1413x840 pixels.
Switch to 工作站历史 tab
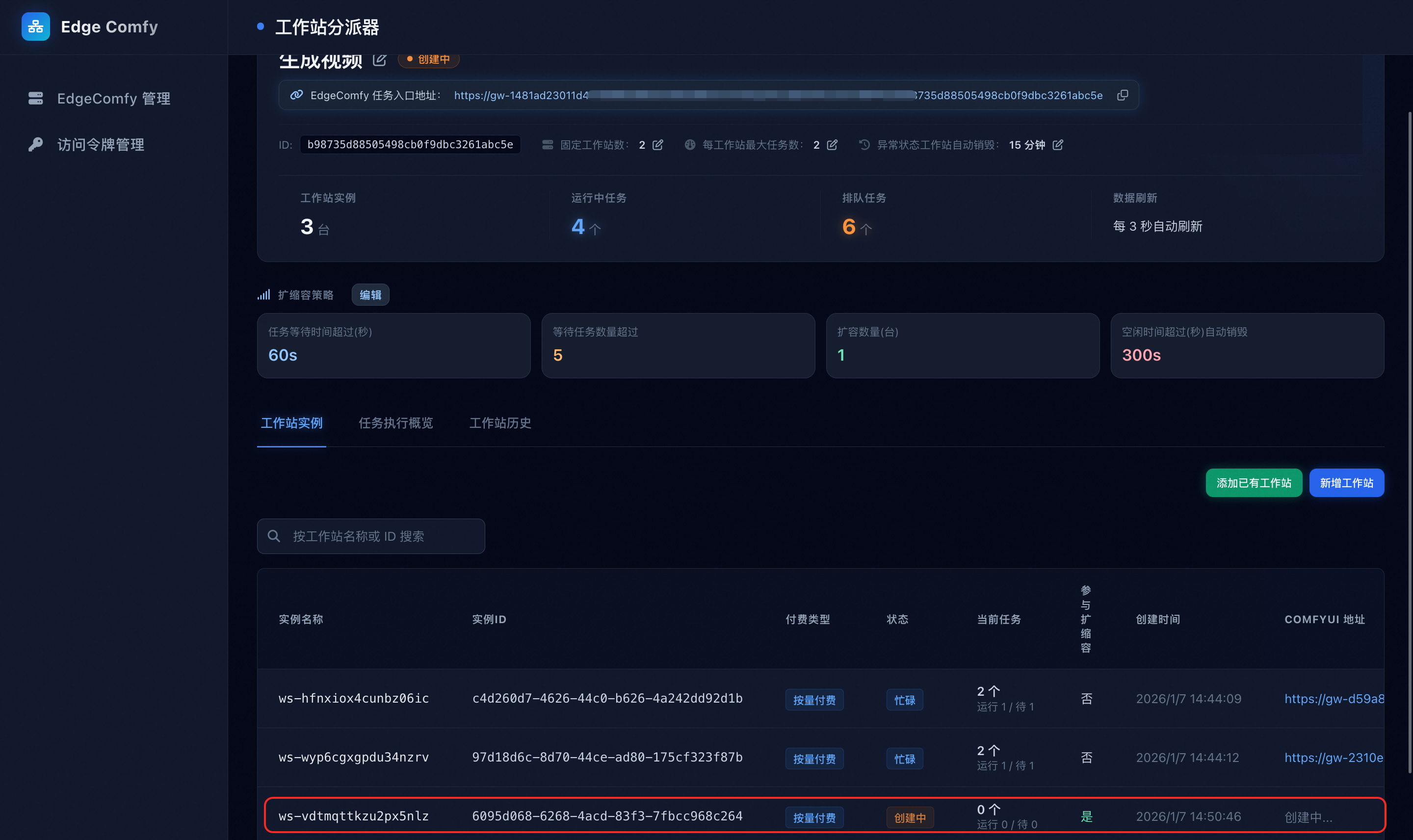[500, 423]
